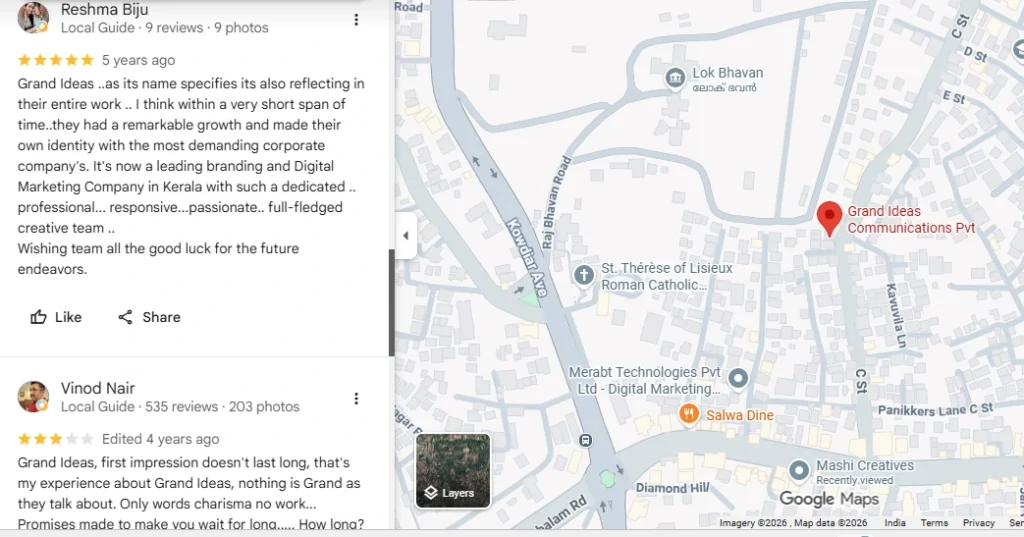This screenshot has width=1024, height=537.
Task: Open Reshma Biju's reviewer name link
Action: tap(104, 9)
